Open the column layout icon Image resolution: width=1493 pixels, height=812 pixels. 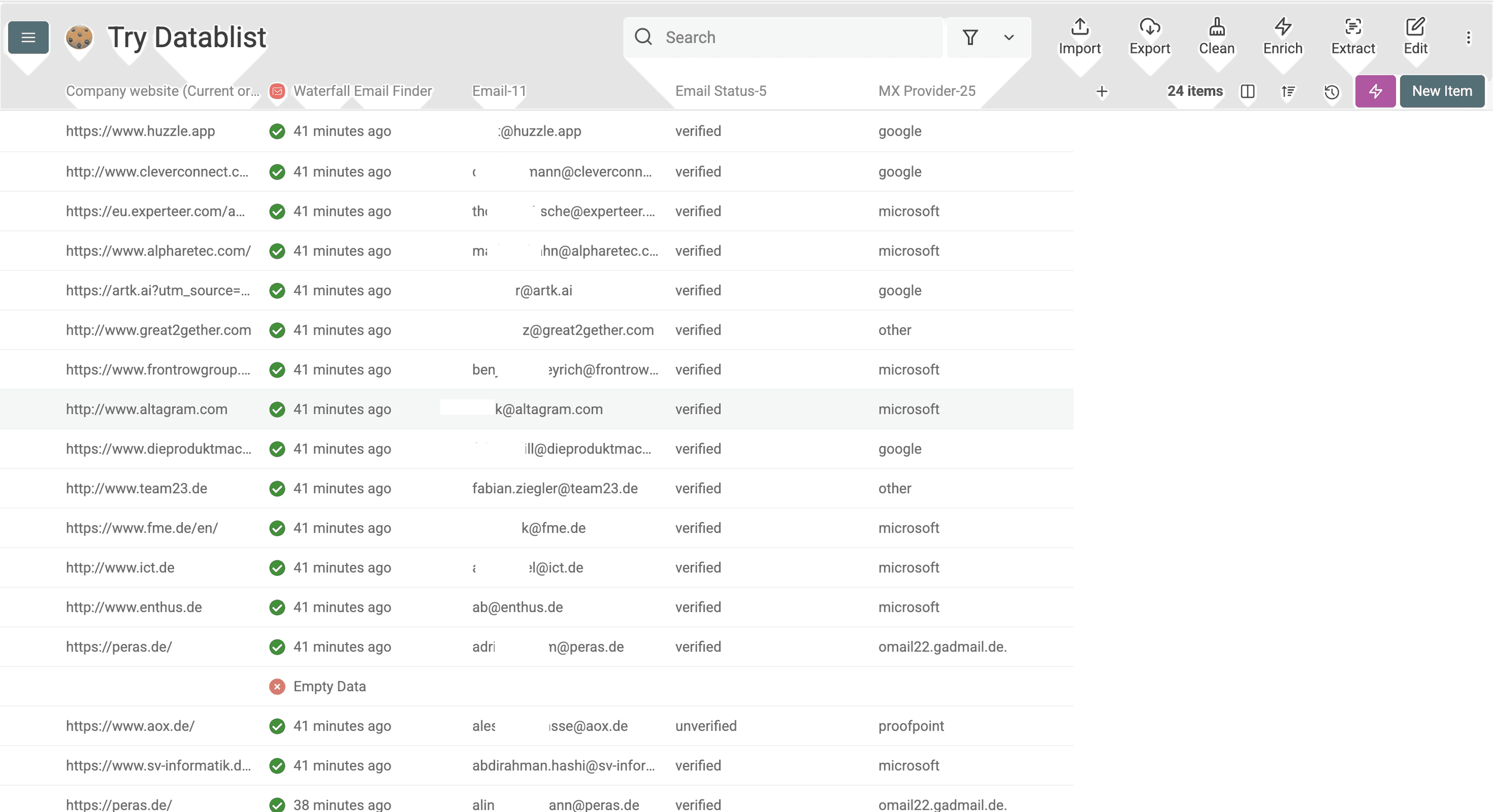pyautogui.click(x=1247, y=92)
